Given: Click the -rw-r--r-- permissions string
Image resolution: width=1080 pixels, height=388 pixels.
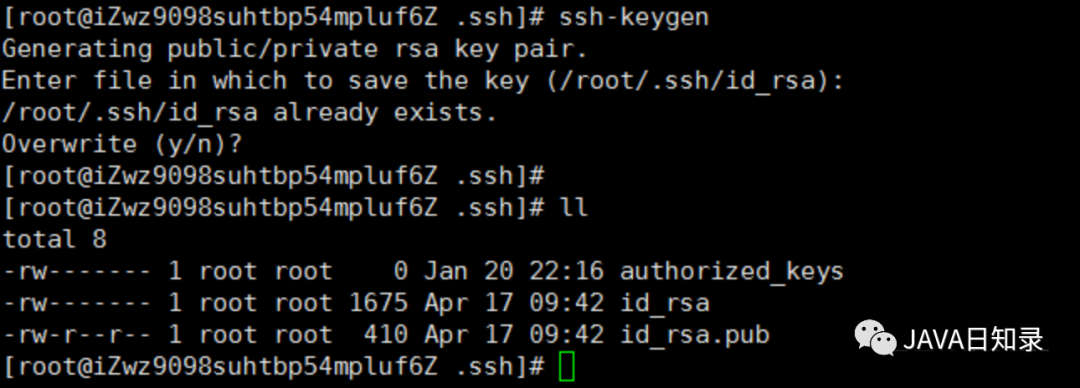Looking at the screenshot, I should pos(77,336).
